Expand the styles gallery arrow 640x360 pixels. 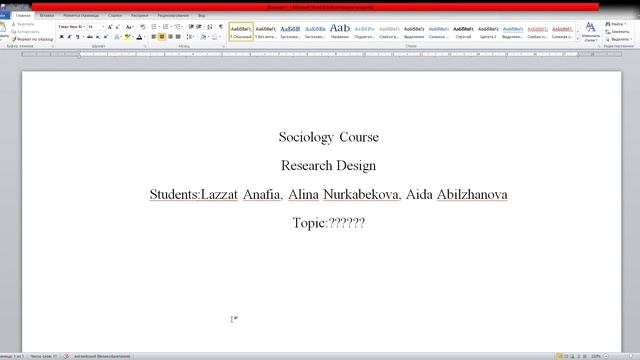[x=578, y=39]
